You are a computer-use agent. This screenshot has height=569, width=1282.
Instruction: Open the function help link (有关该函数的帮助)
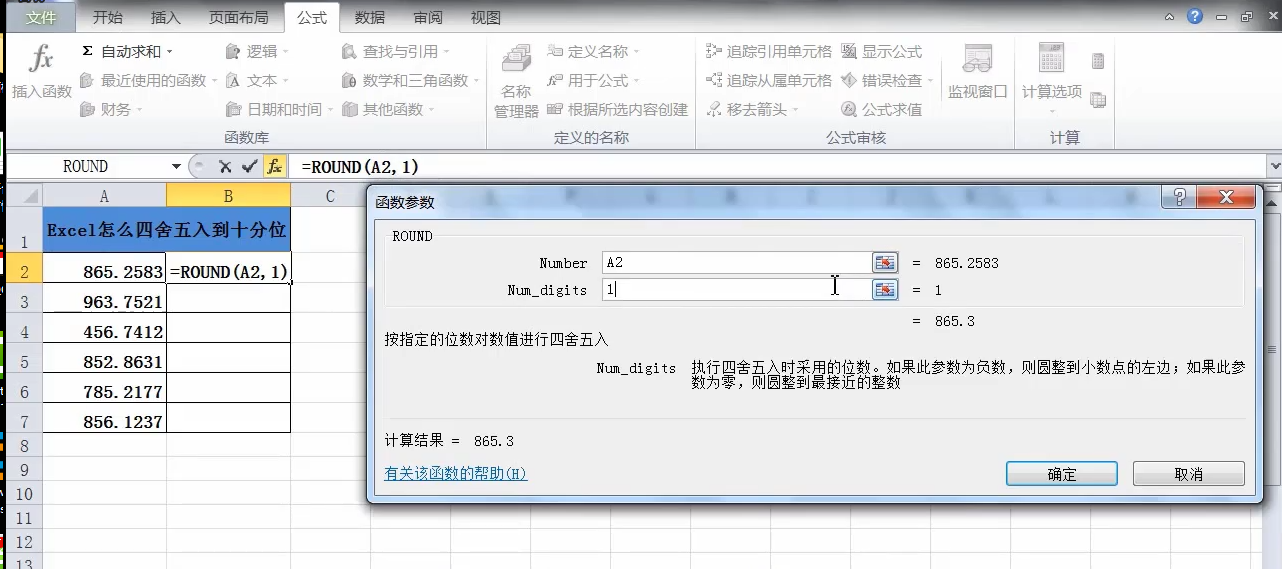455,474
